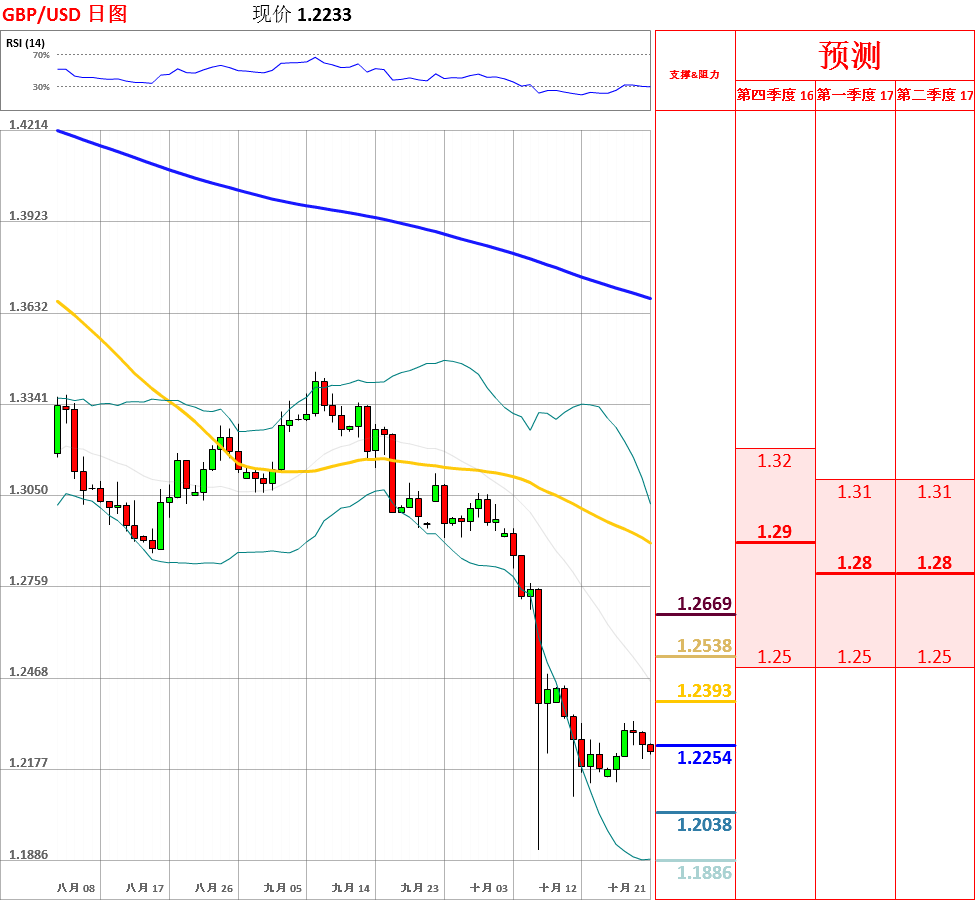Screen dimensions: 975x900
Task: Click the 八月 17 date label
Action: (x=145, y=888)
